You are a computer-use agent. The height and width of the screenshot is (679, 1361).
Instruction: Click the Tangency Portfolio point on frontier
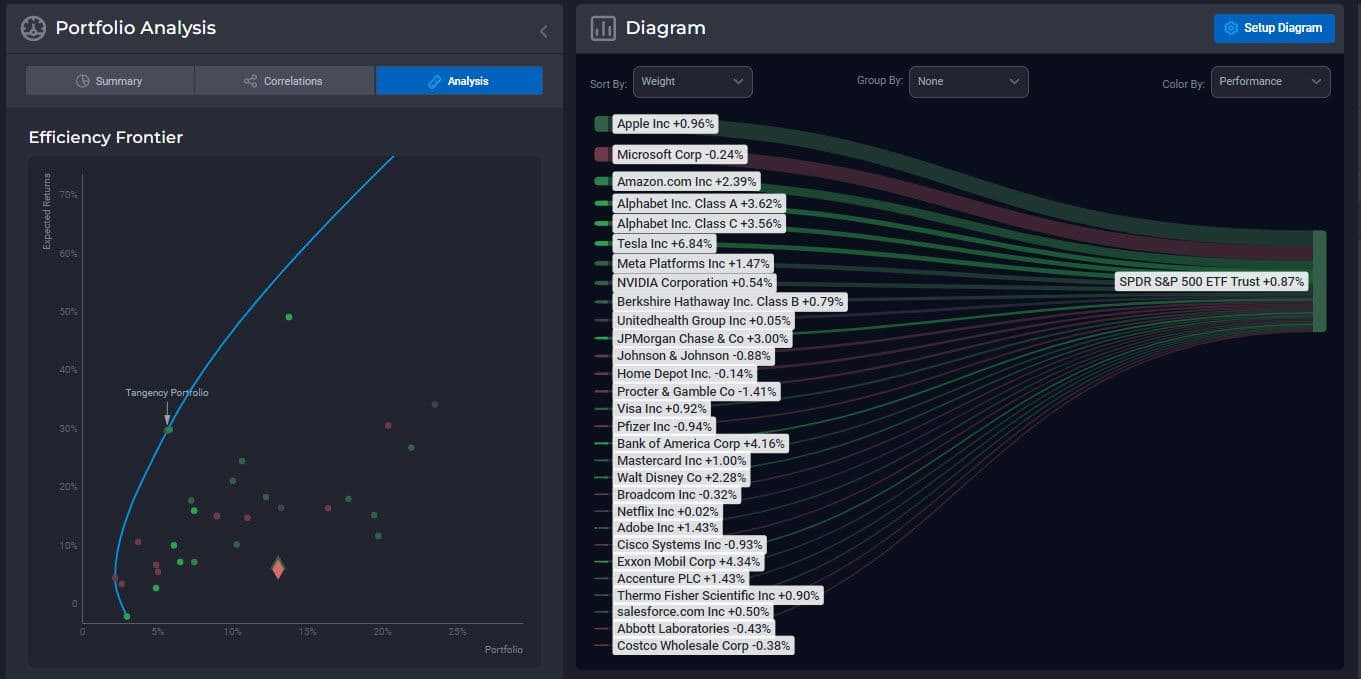coord(169,429)
